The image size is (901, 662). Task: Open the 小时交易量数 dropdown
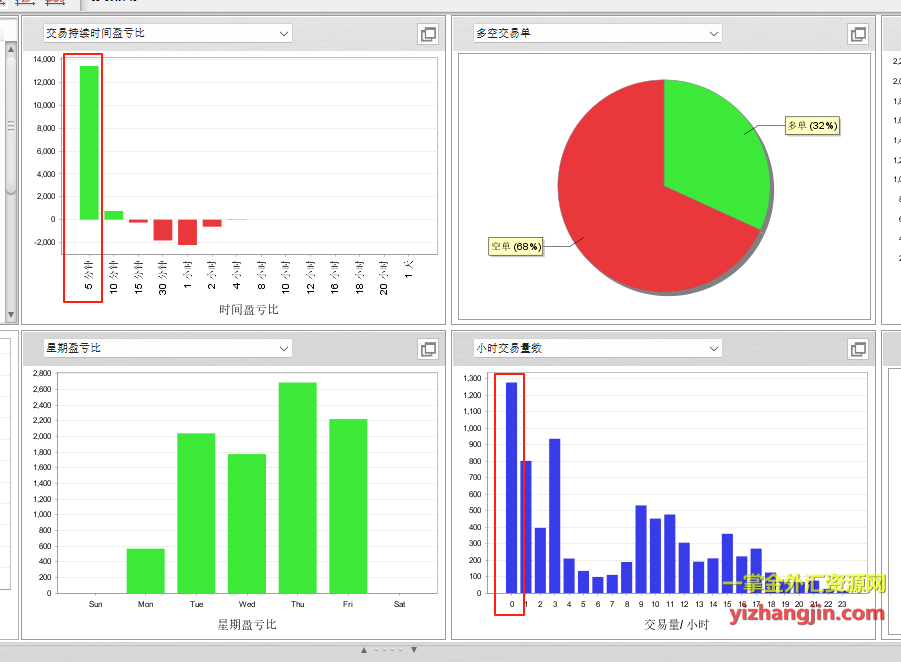pos(713,349)
